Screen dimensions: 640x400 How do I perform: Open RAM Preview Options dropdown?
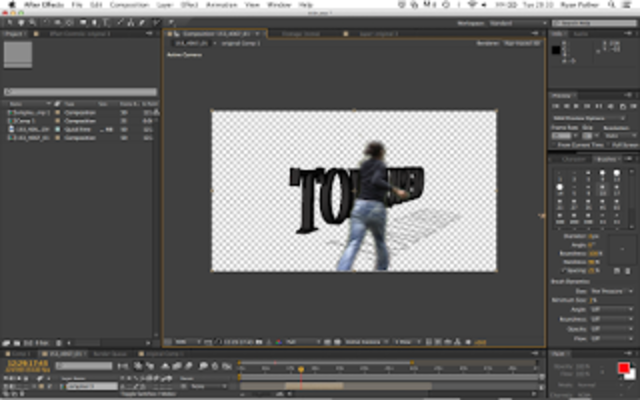pyautogui.click(x=589, y=118)
